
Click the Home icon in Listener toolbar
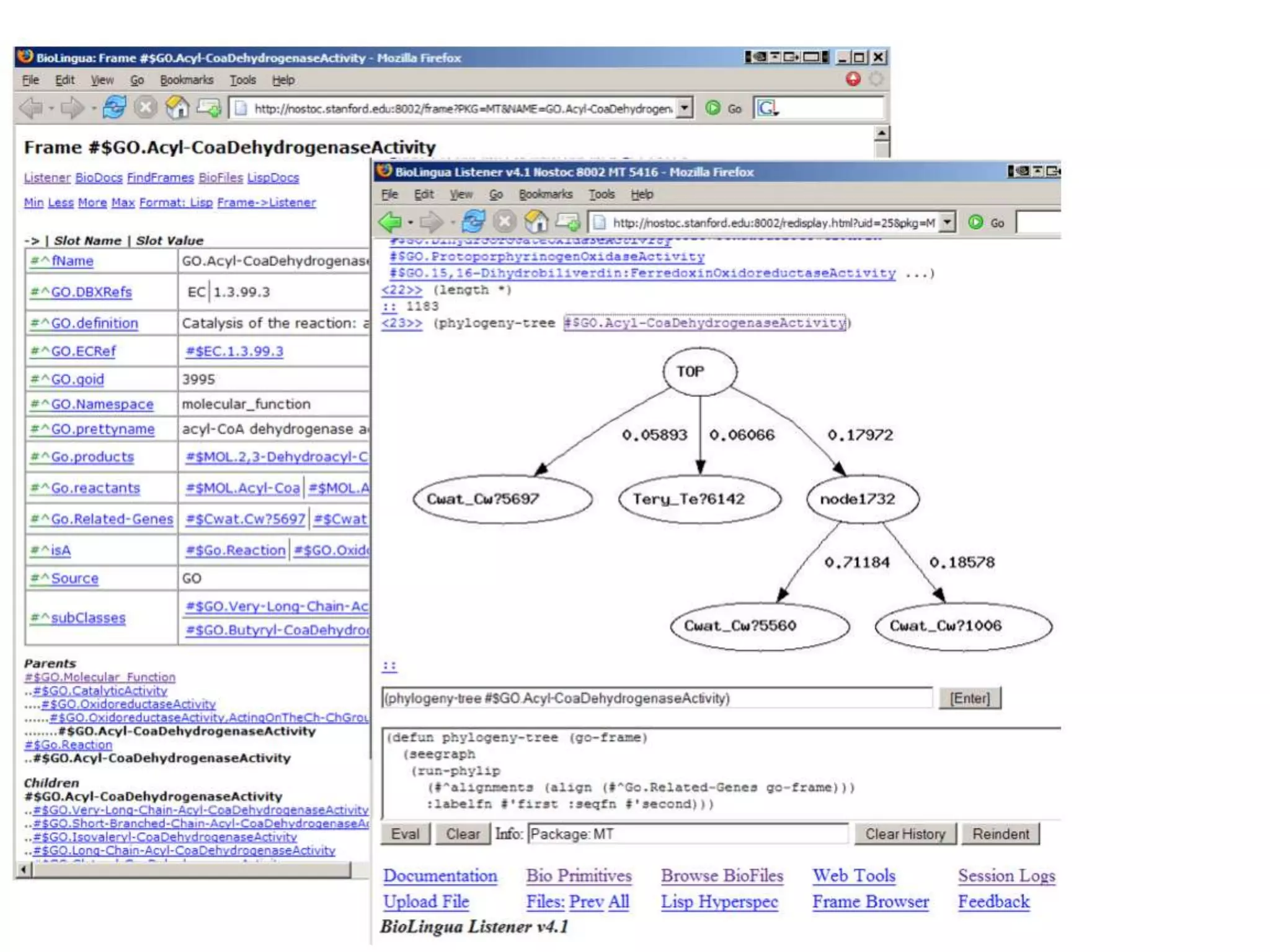click(x=536, y=222)
